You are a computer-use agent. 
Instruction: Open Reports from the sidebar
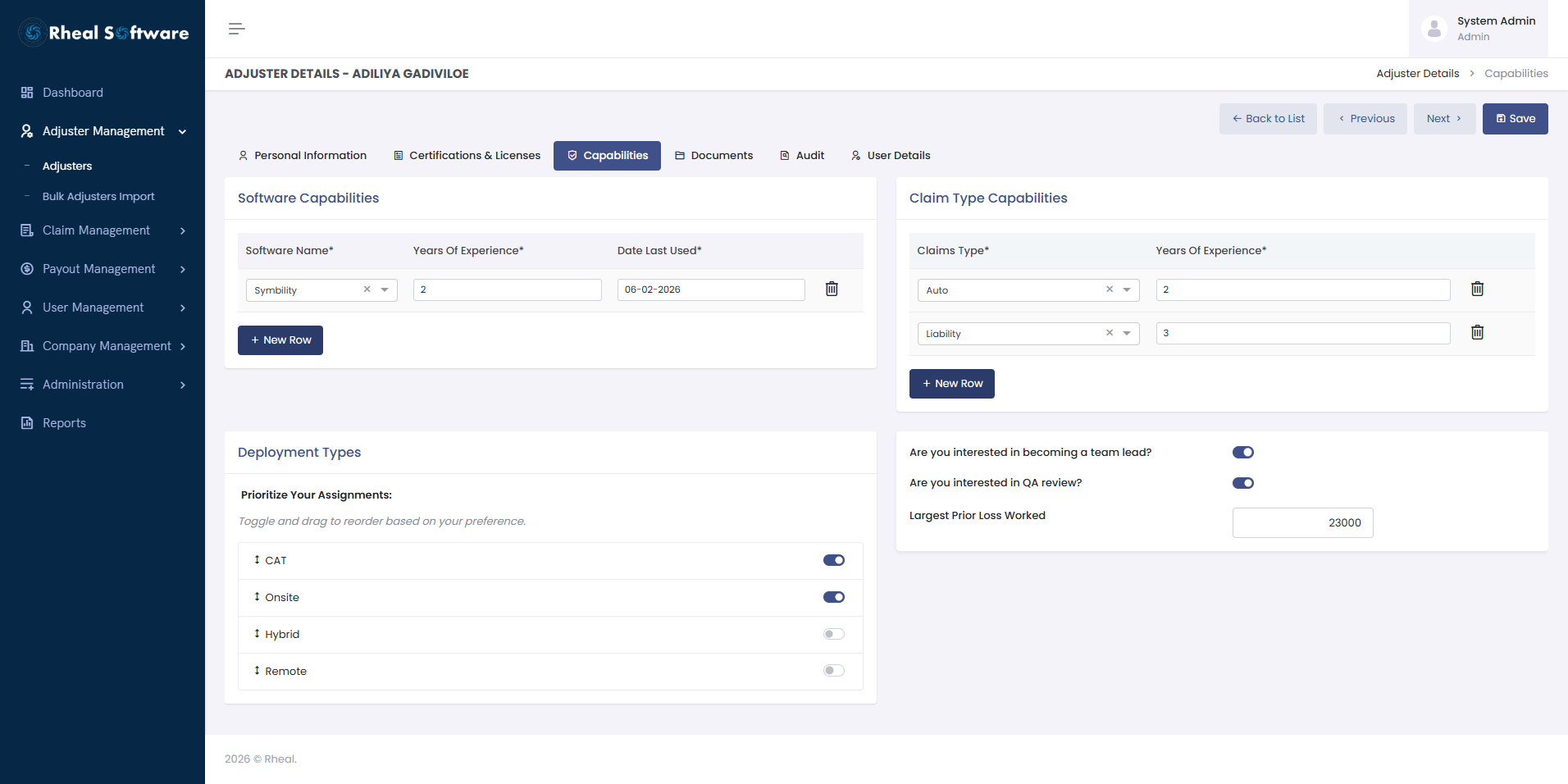(64, 423)
